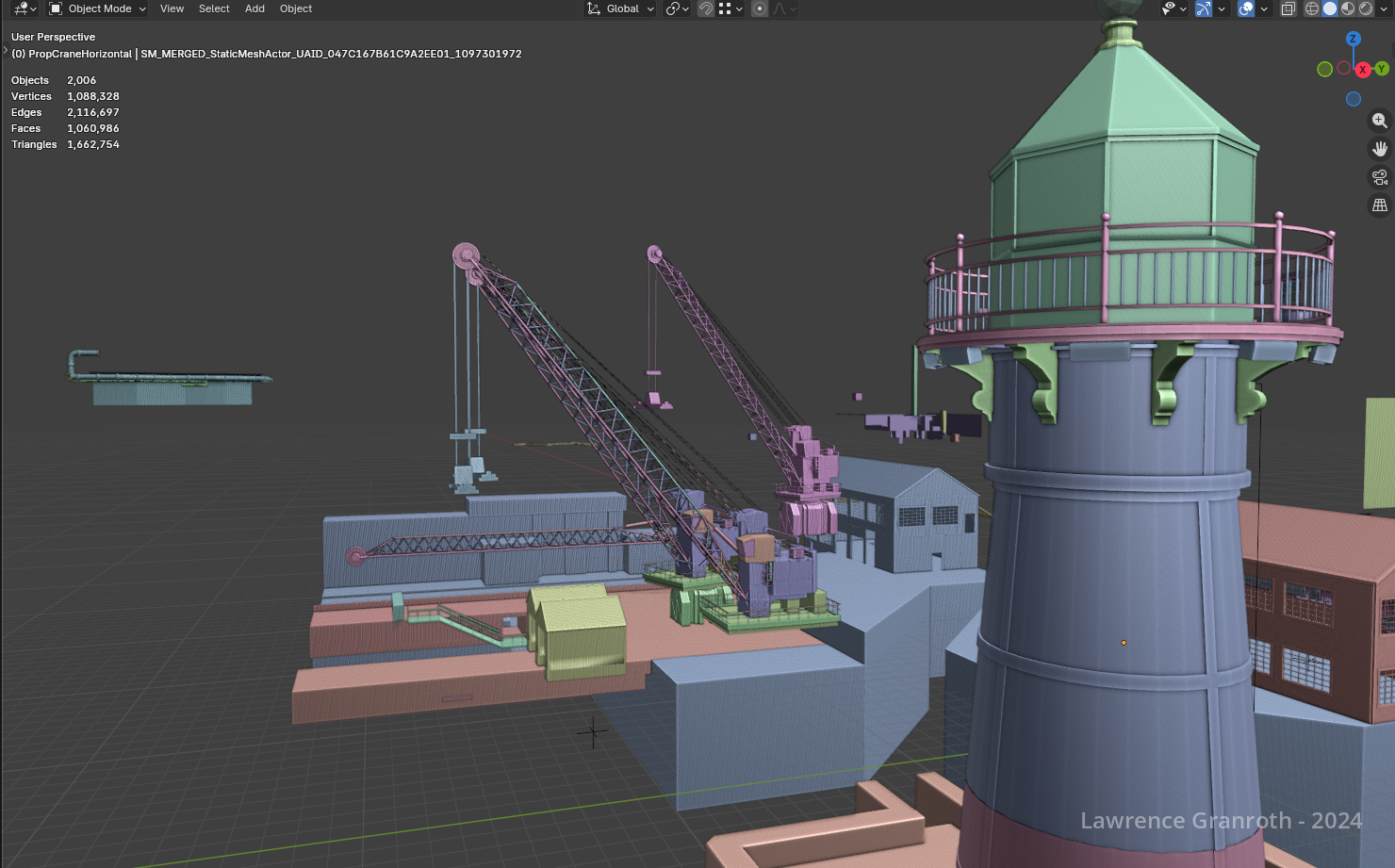Click the zoom viewport magnifier icon
Image resolution: width=1395 pixels, height=868 pixels.
pyautogui.click(x=1379, y=121)
